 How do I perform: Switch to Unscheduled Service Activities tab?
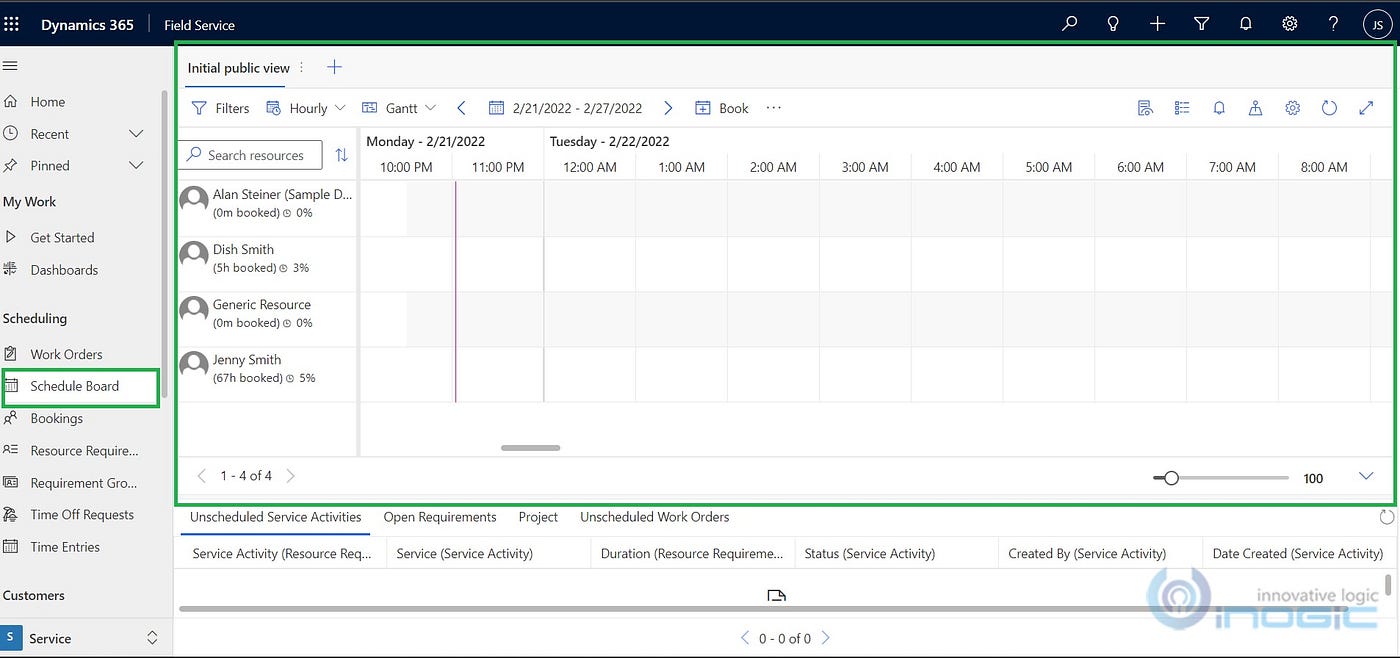pos(276,517)
